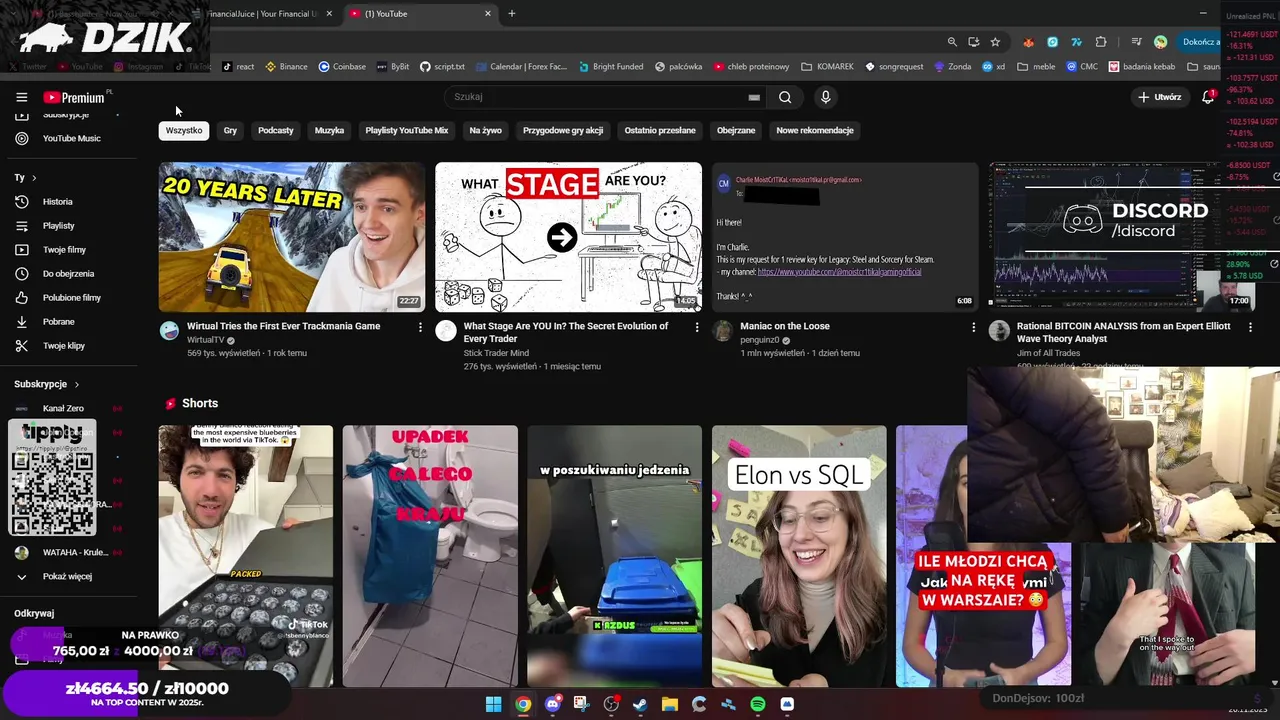
Task: Select the Nowe rekomendacje chip
Action: tap(815, 130)
